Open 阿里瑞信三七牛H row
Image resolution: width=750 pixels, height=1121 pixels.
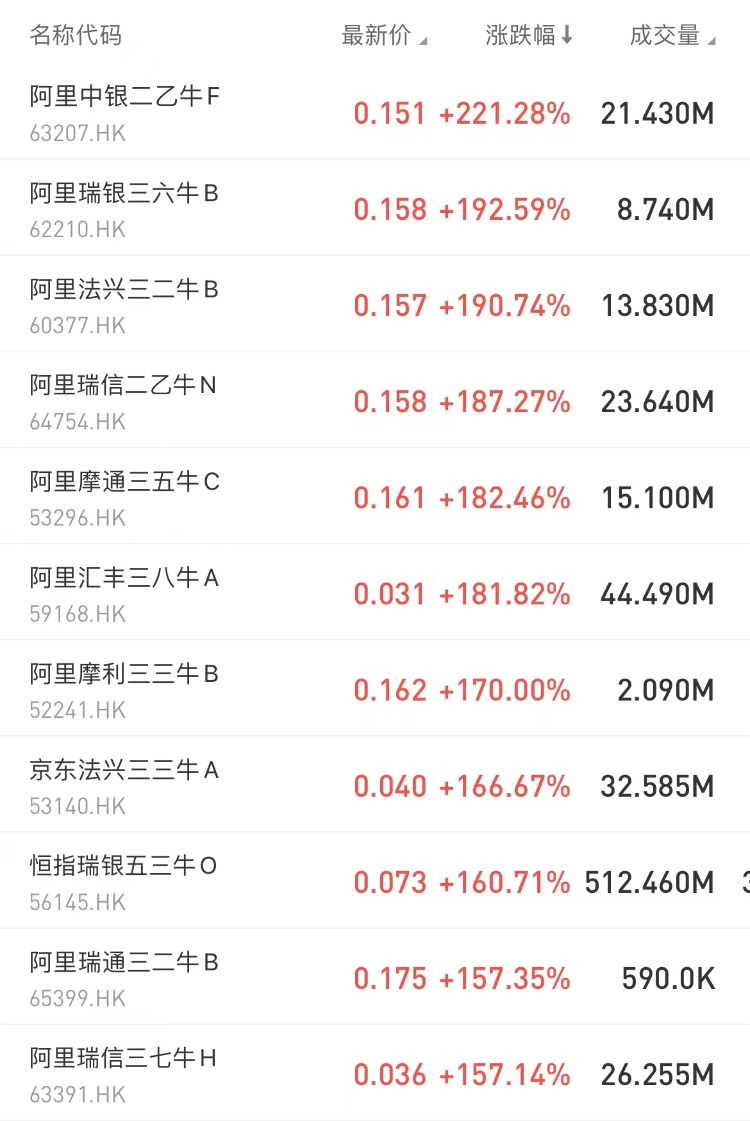click(123, 1057)
